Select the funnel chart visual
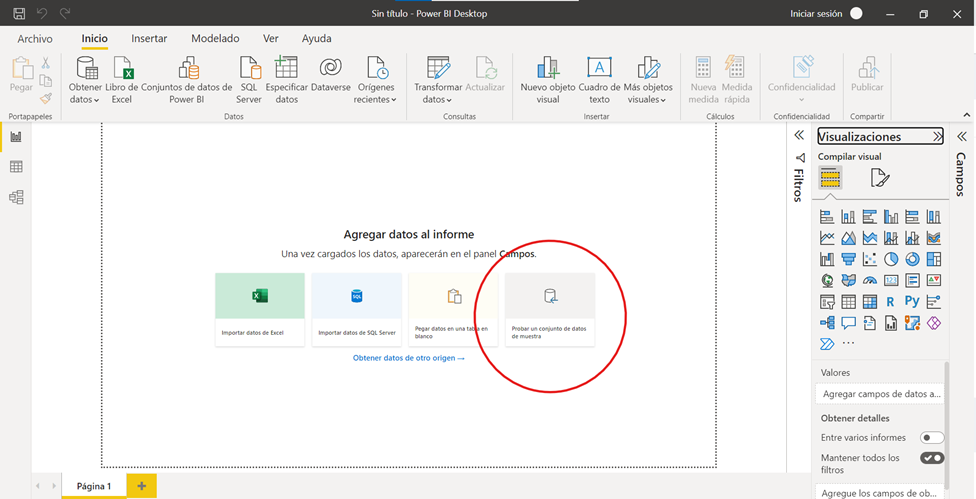This screenshot has width=976, height=499. (x=848, y=259)
